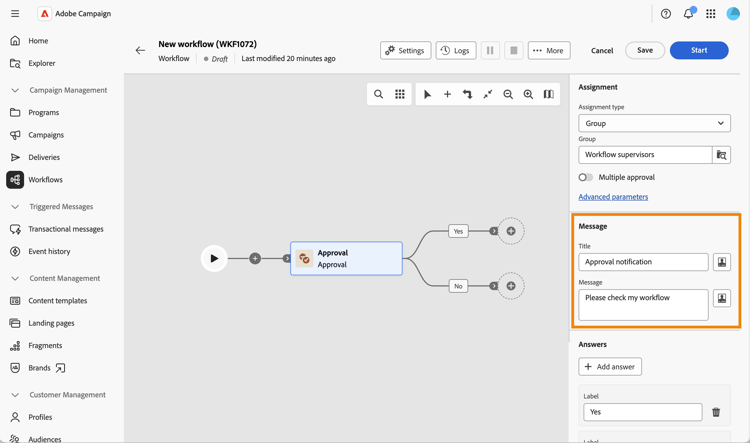Open personalization icon beside Title field
This screenshot has height=443, width=750.
722,262
